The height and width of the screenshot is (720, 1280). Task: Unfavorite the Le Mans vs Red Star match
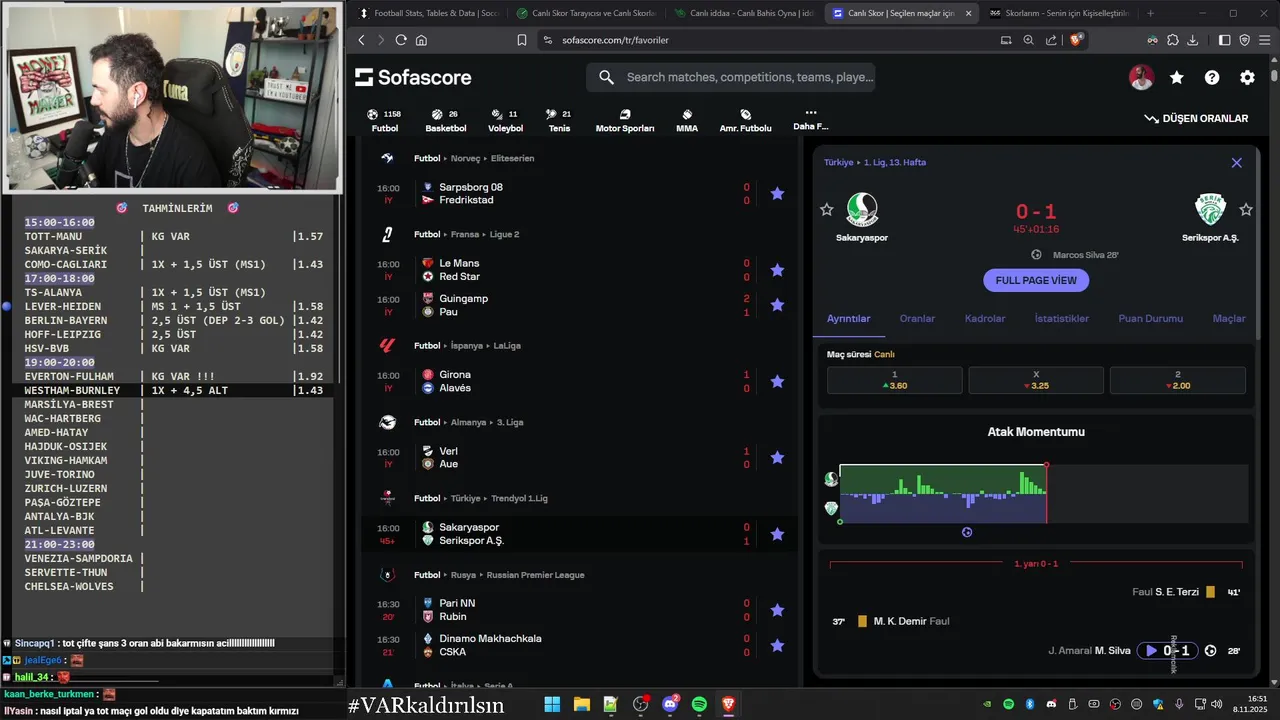point(777,270)
